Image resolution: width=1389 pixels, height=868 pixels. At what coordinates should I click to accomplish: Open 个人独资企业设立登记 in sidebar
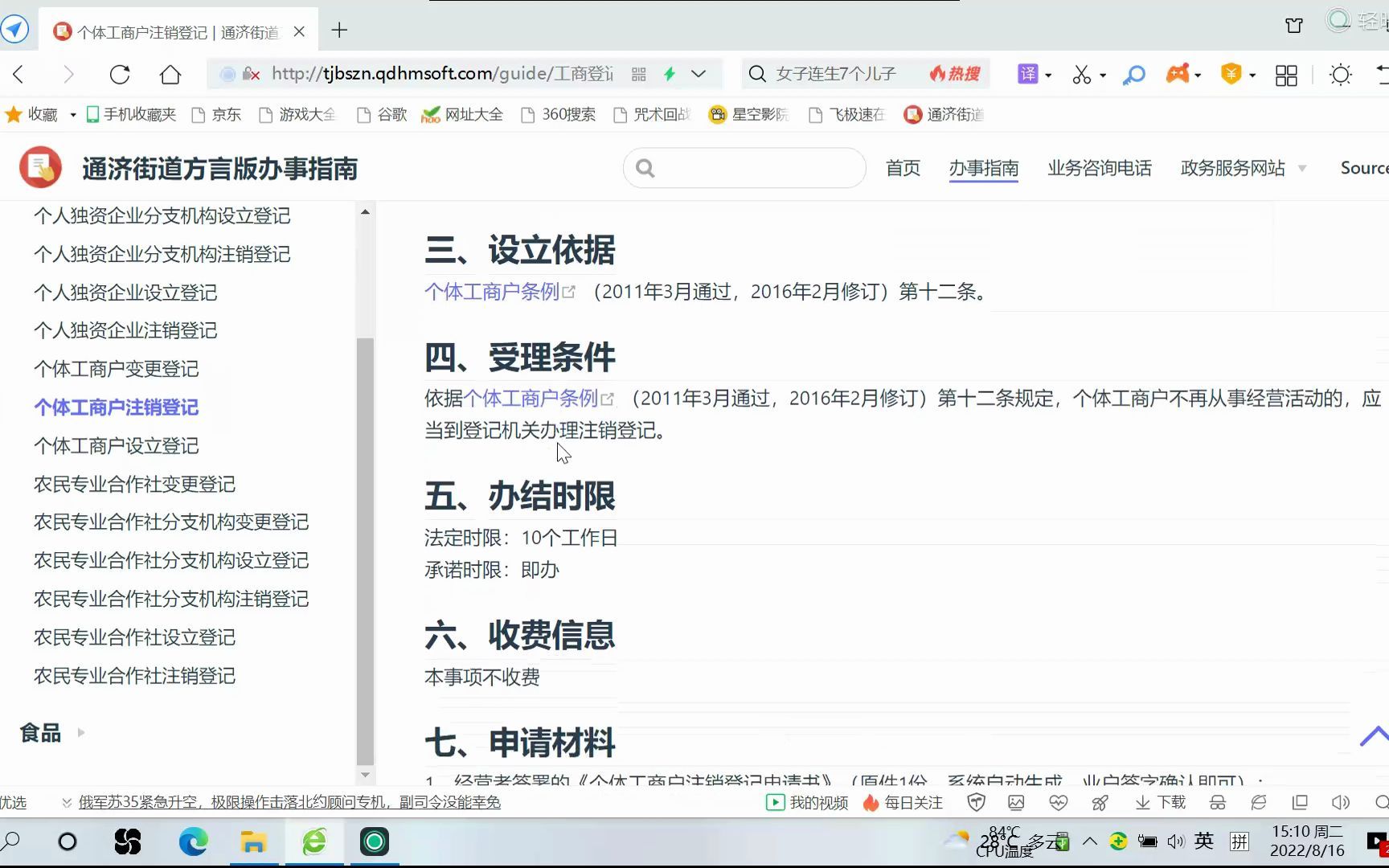point(125,293)
